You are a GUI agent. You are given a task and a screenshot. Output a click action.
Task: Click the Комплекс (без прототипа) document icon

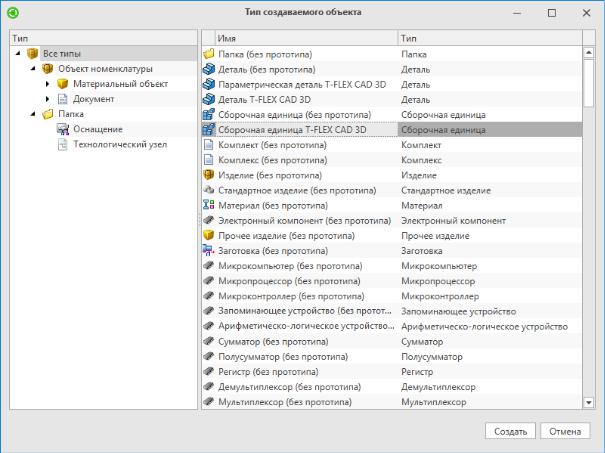pos(208,160)
